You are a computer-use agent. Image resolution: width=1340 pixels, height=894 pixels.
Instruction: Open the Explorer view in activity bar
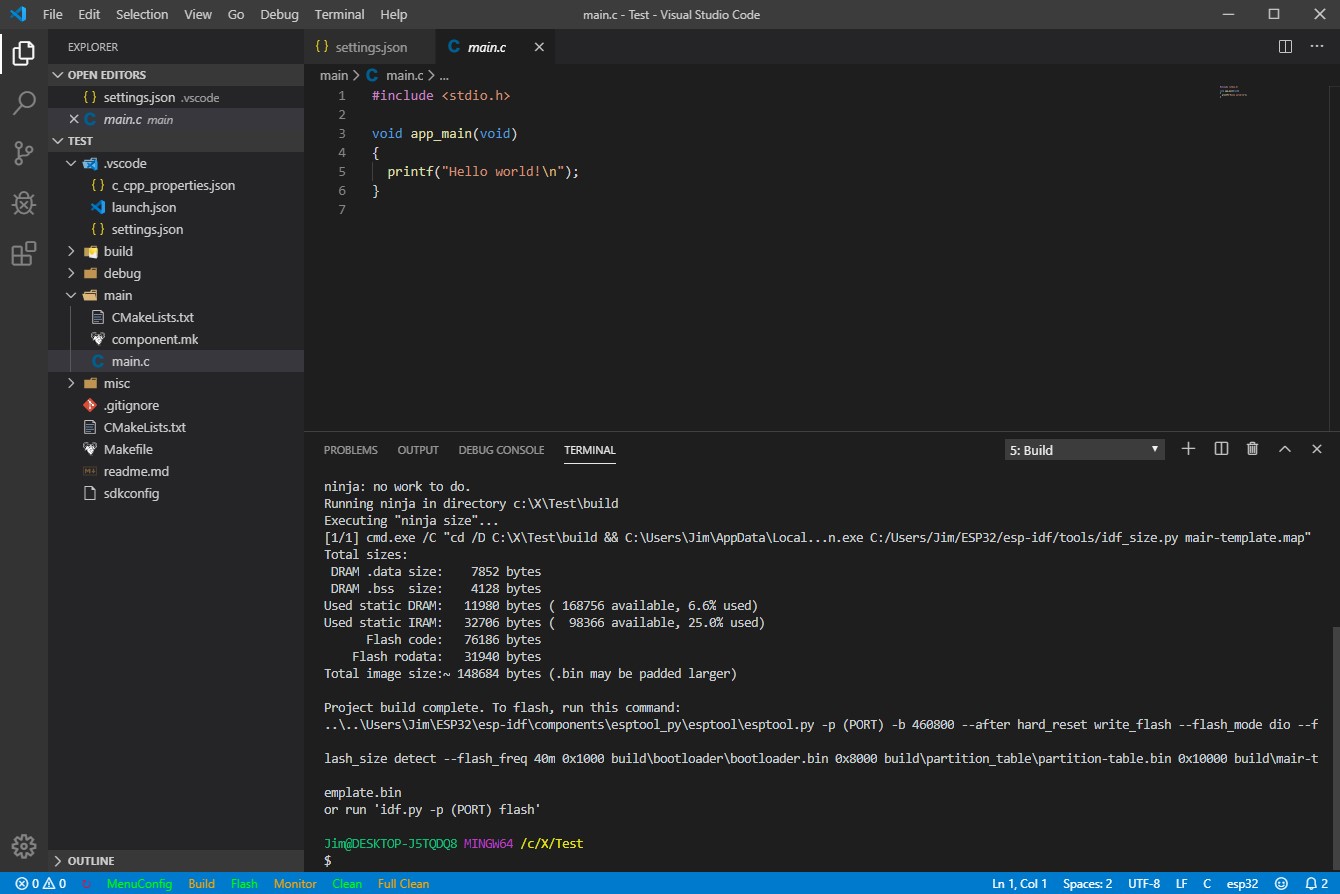(24, 52)
